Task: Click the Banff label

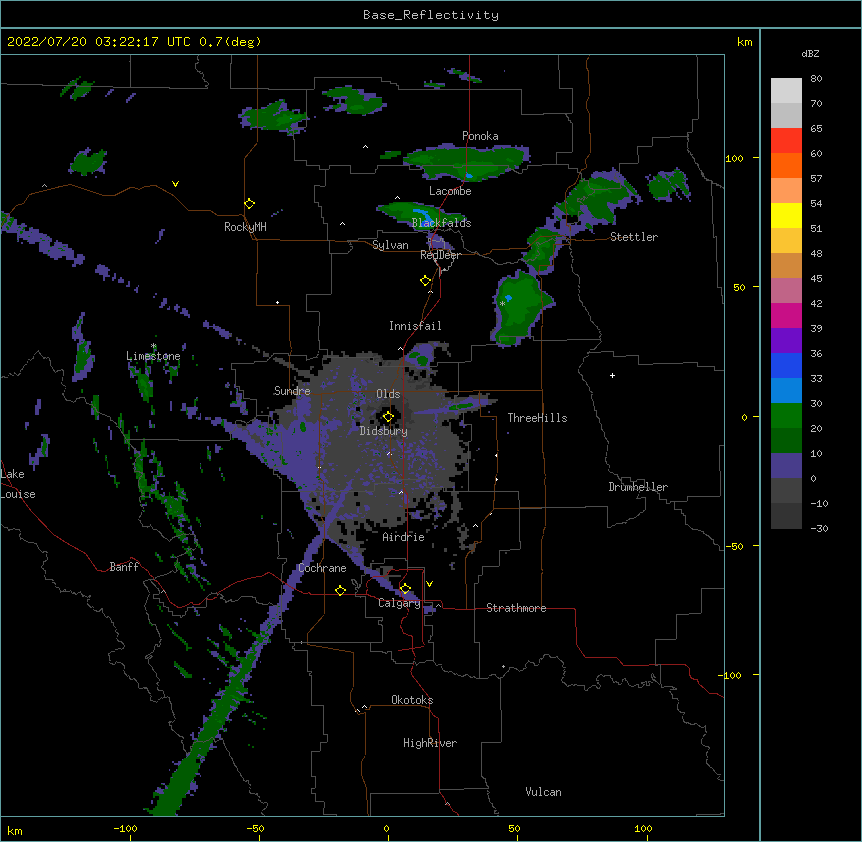Action: coord(124,567)
